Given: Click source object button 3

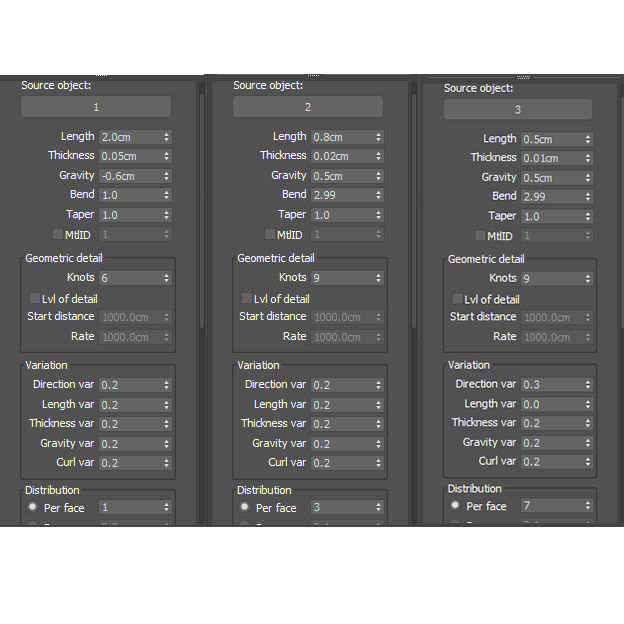Looking at the screenshot, I should [518, 109].
